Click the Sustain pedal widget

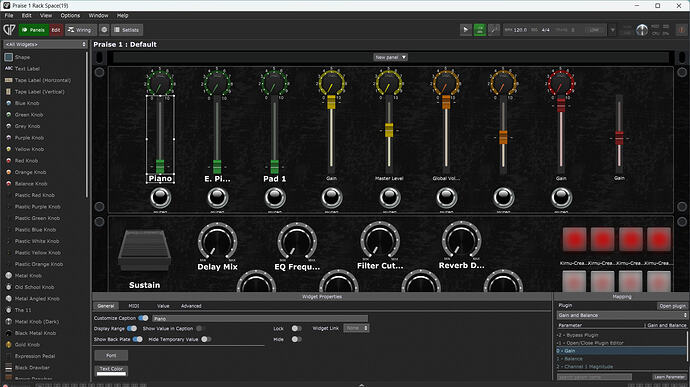tap(144, 250)
